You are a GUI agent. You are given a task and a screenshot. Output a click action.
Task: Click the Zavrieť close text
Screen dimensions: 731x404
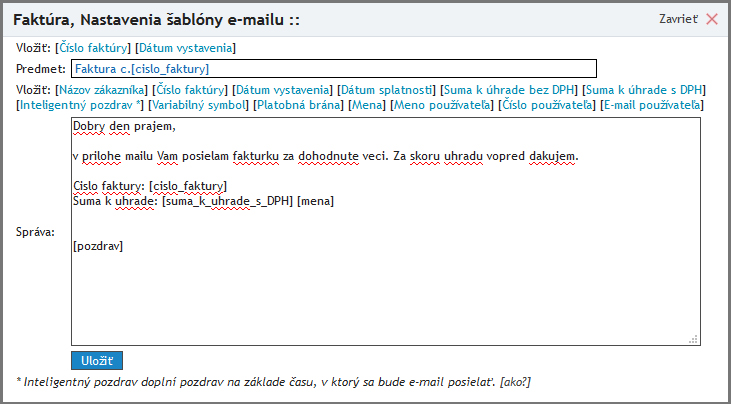point(678,19)
